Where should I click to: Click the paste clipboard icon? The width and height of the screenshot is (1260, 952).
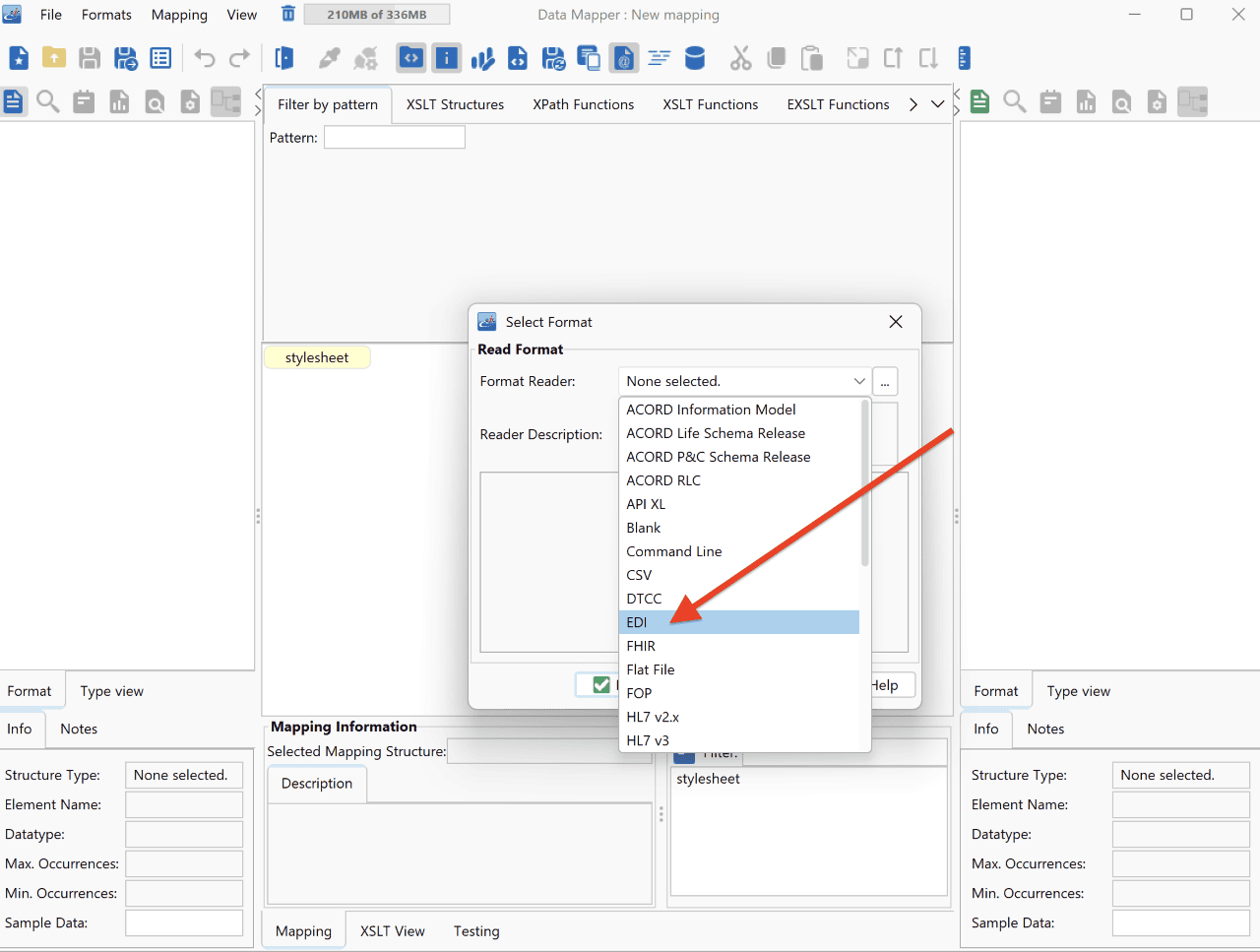pos(811,58)
